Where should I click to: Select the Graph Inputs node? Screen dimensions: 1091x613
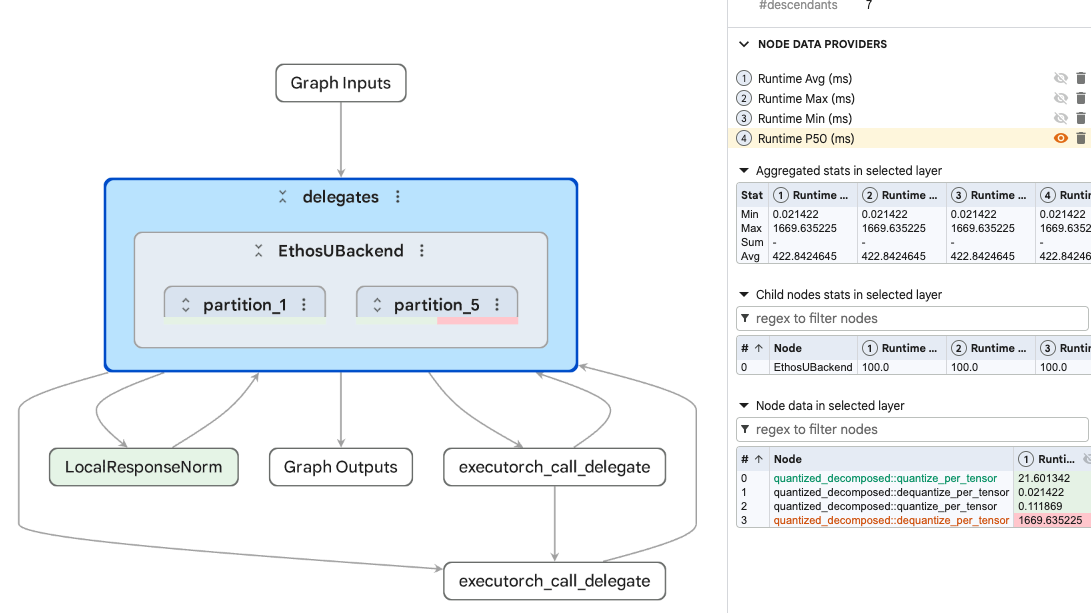341,83
